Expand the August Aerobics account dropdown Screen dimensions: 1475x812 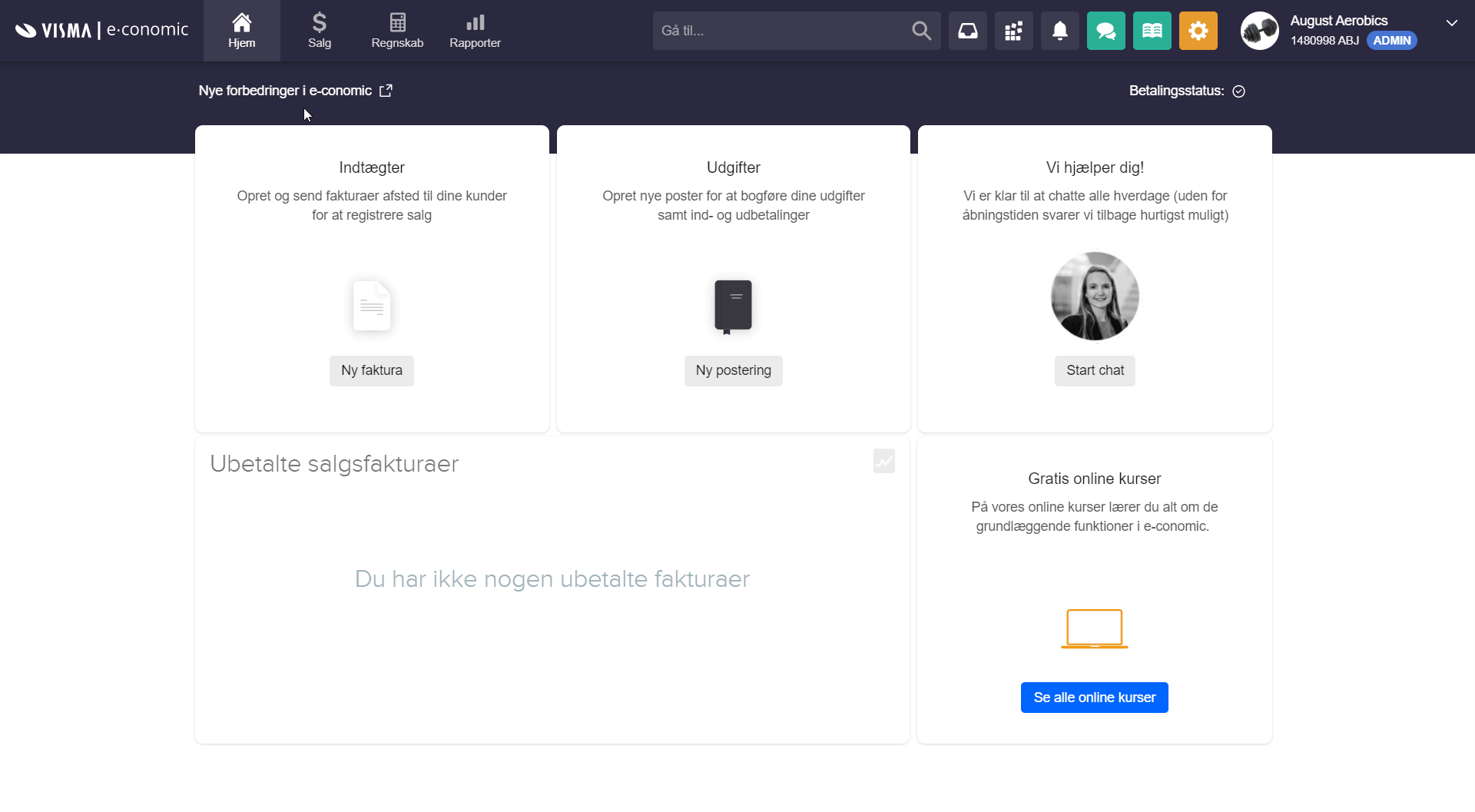(1451, 23)
